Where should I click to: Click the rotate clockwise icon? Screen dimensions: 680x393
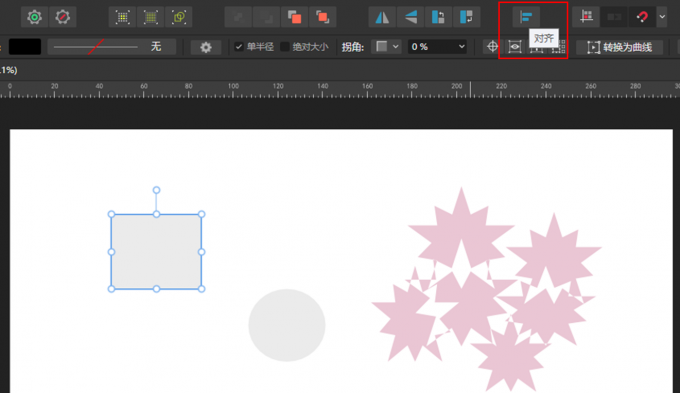tap(466, 17)
